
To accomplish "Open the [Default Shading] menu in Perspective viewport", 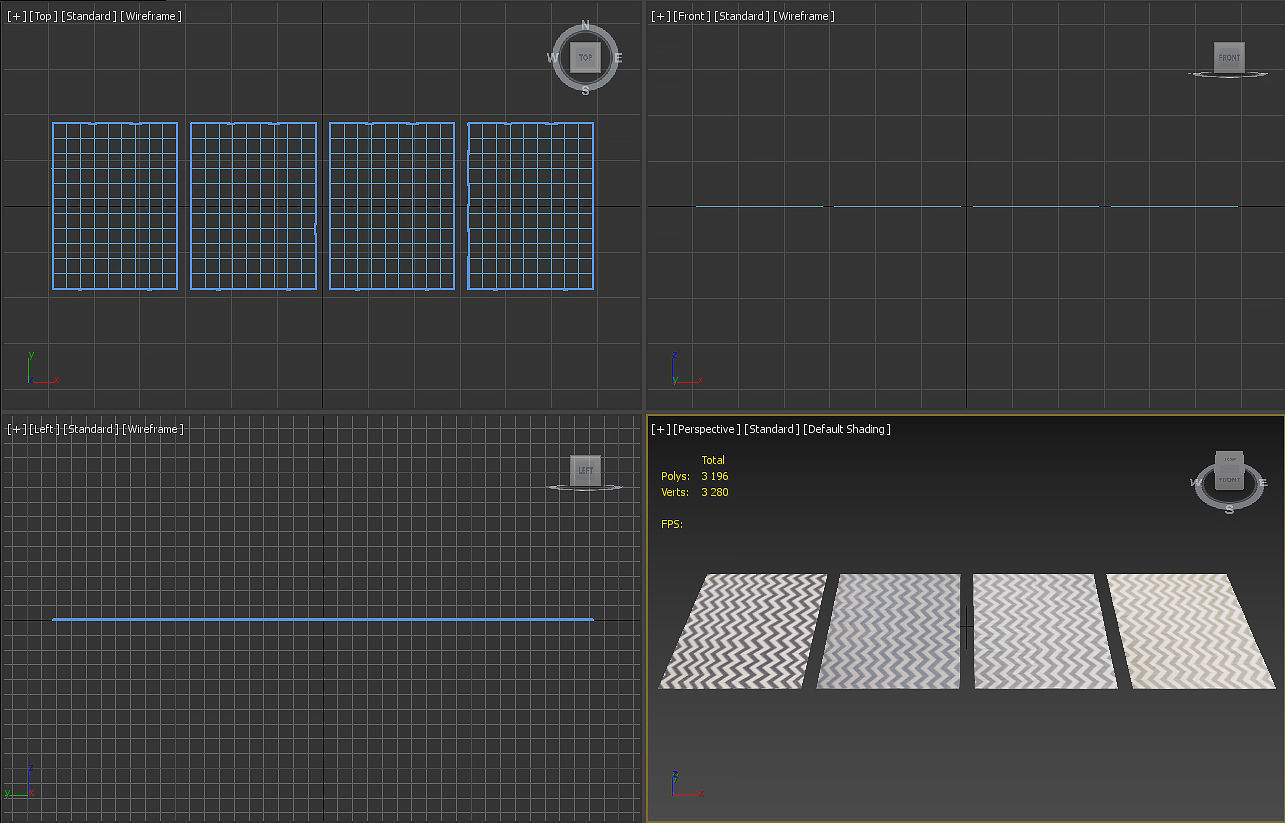I will (x=847, y=429).
